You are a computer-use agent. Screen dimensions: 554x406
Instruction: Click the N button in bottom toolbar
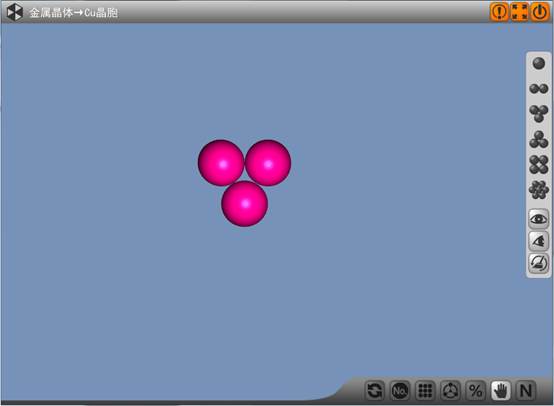tap(526, 390)
